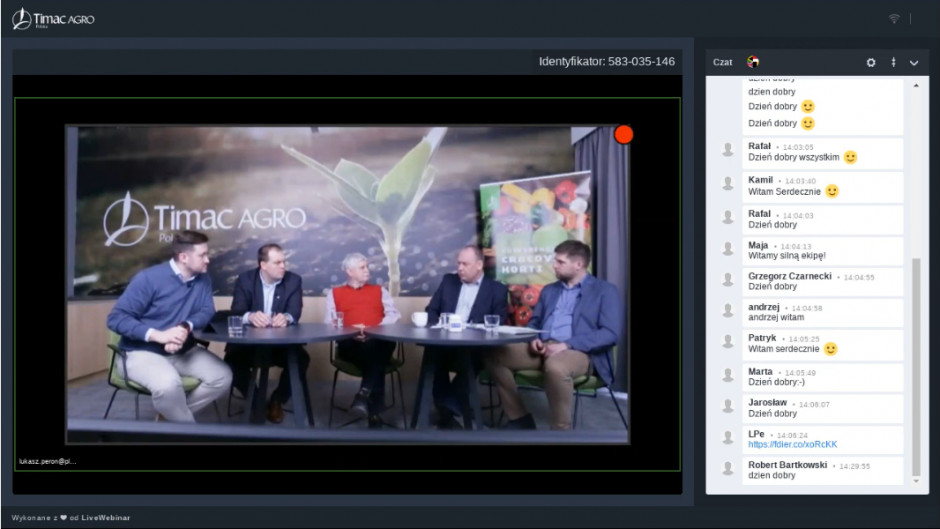The width and height of the screenshot is (940, 529).
Task: Click the smiley emoji in Kamil's message
Action: 831,191
